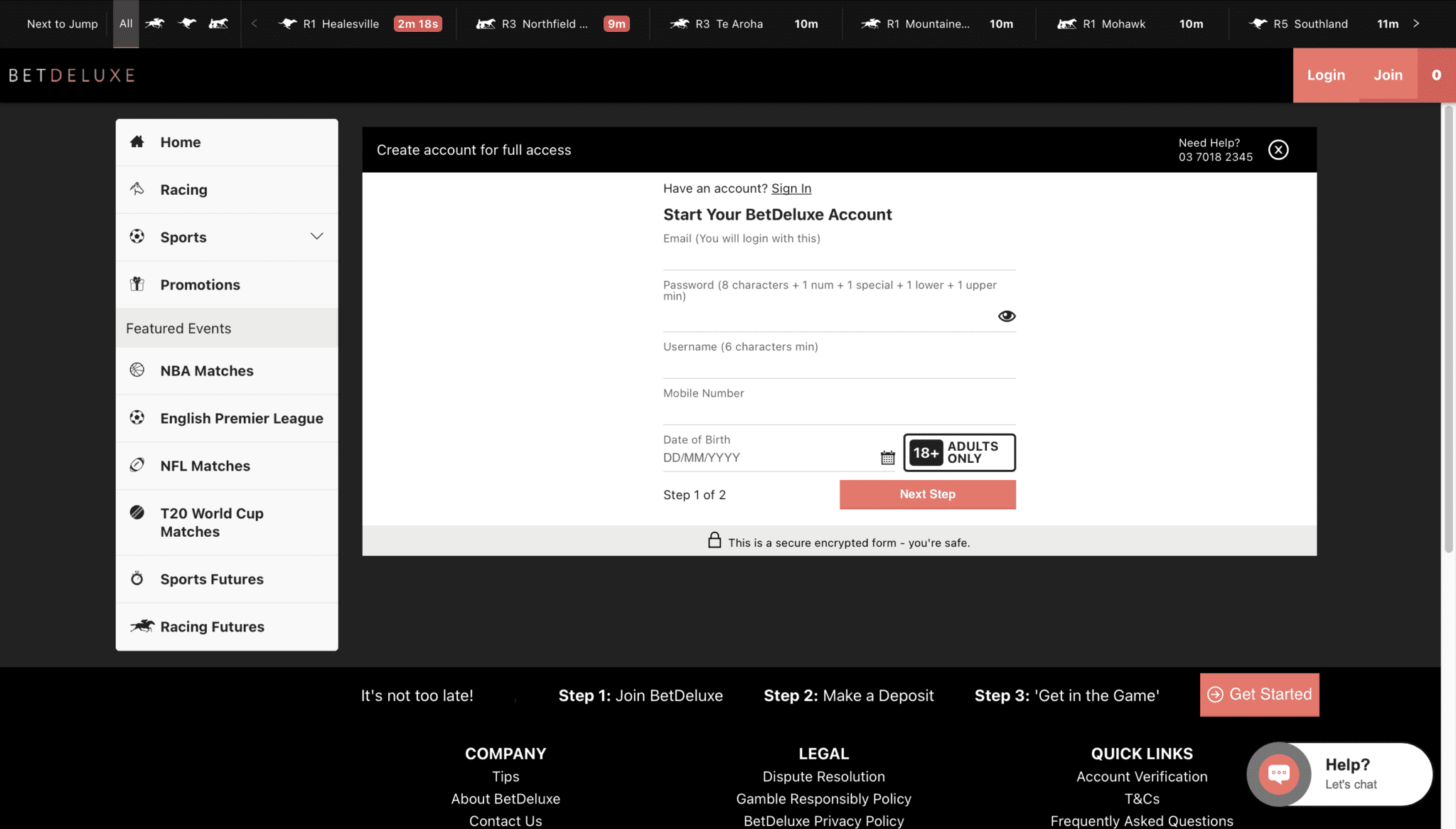Go to Home in sidebar
The height and width of the screenshot is (829, 1456).
click(x=227, y=142)
